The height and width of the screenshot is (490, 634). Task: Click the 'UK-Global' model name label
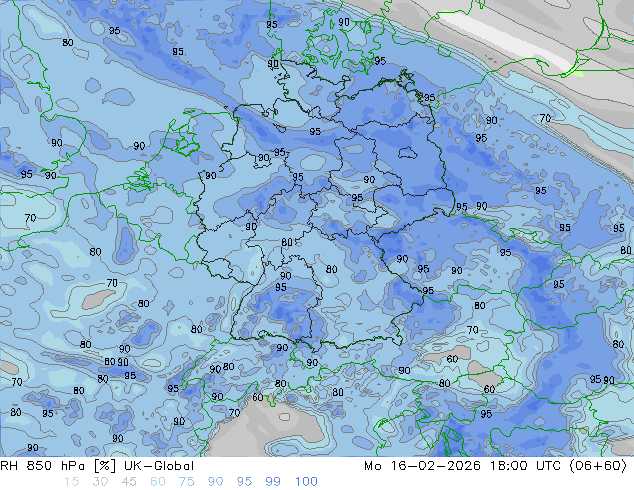(159, 466)
